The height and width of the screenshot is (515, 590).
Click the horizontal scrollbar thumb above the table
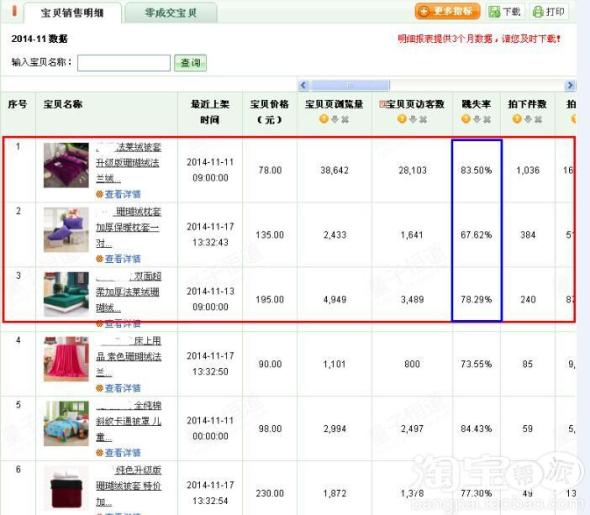coord(350,85)
